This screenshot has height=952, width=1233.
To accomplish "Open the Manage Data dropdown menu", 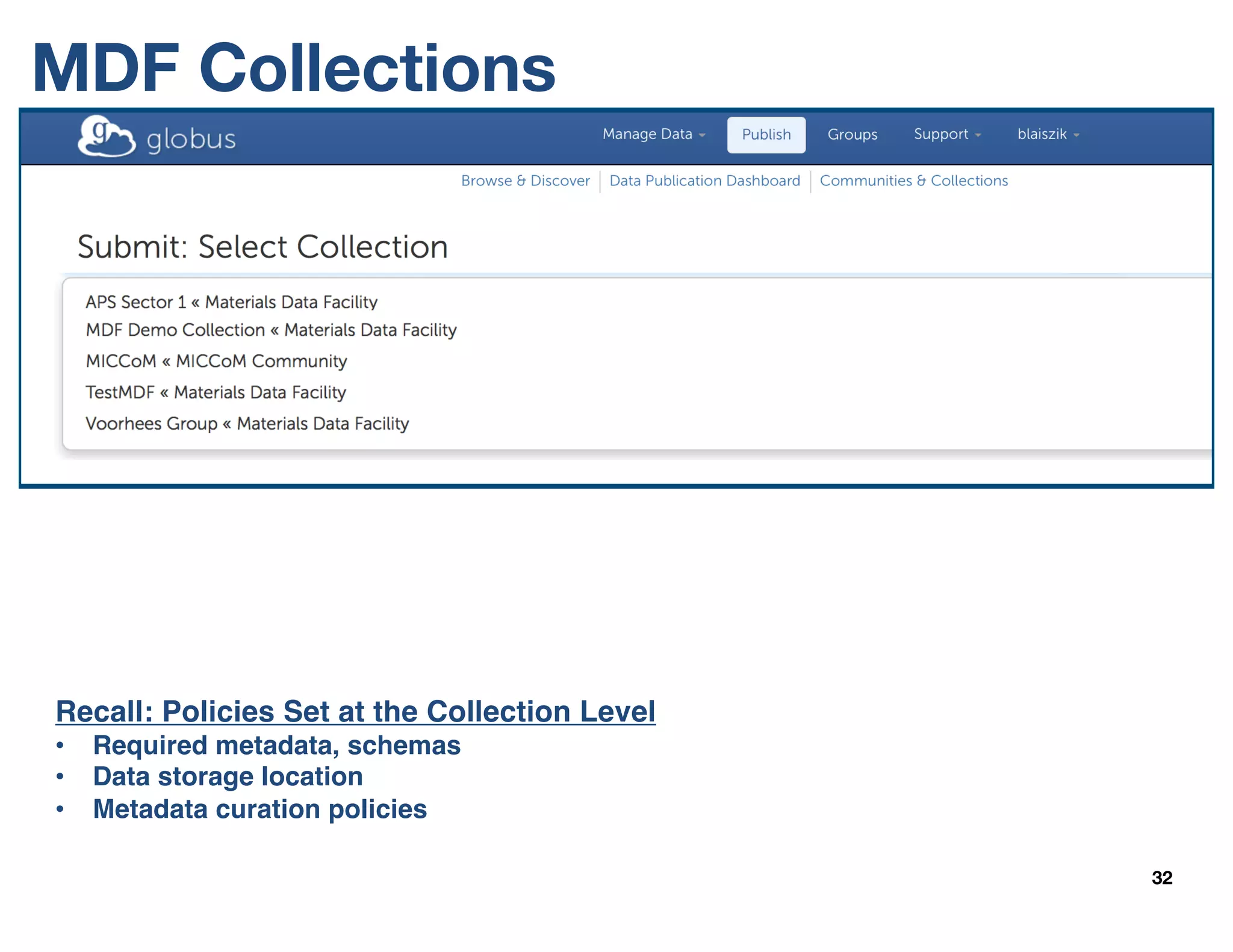I will pos(654,134).
